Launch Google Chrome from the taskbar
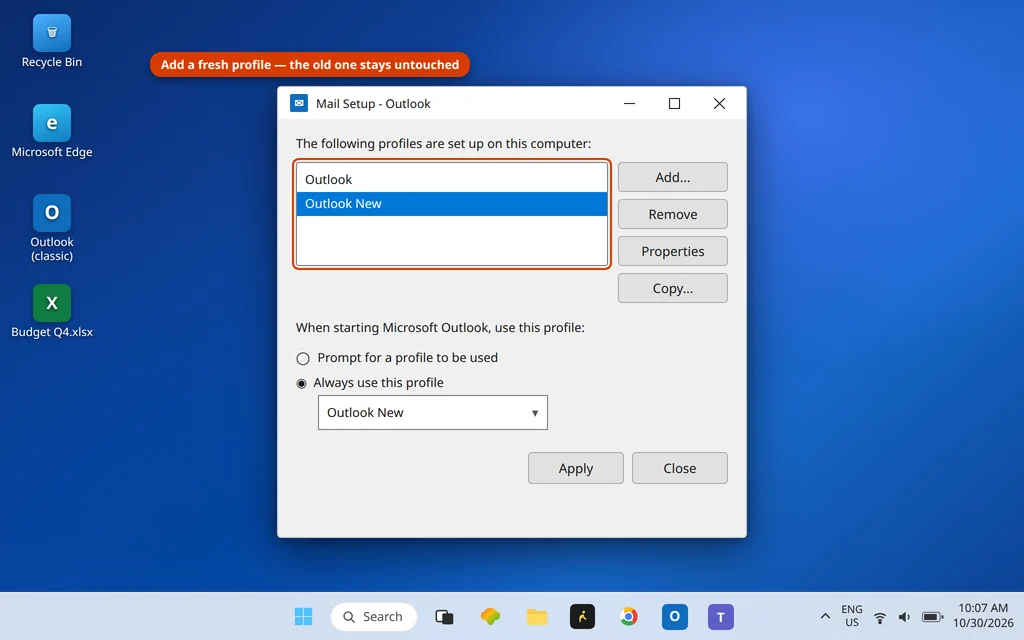This screenshot has width=1024, height=640. coord(629,616)
